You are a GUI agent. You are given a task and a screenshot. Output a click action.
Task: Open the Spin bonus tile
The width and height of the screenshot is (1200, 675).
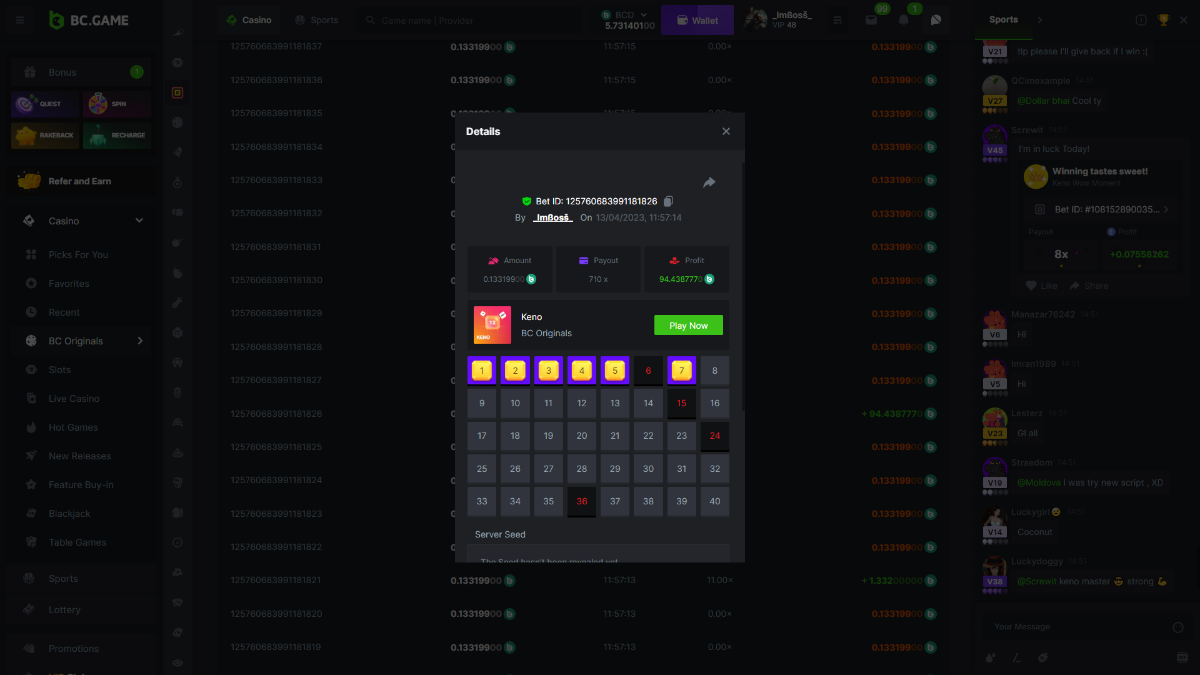117,104
